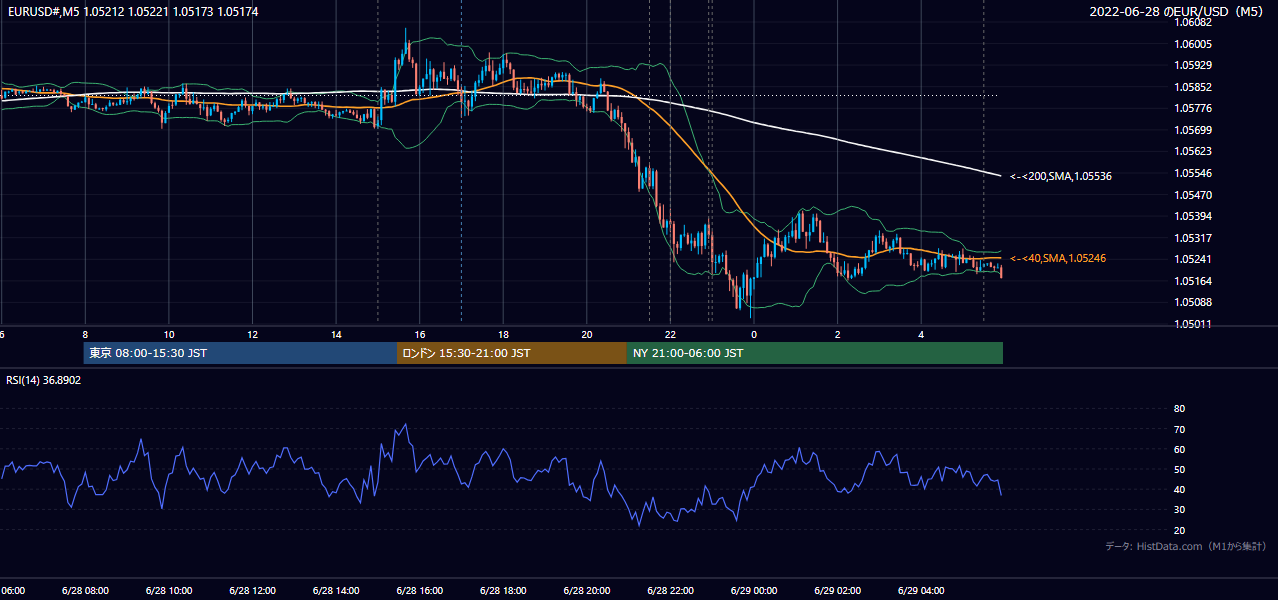Click price axis value 1.05088
Image resolution: width=1278 pixels, height=600 pixels.
click(1195, 302)
